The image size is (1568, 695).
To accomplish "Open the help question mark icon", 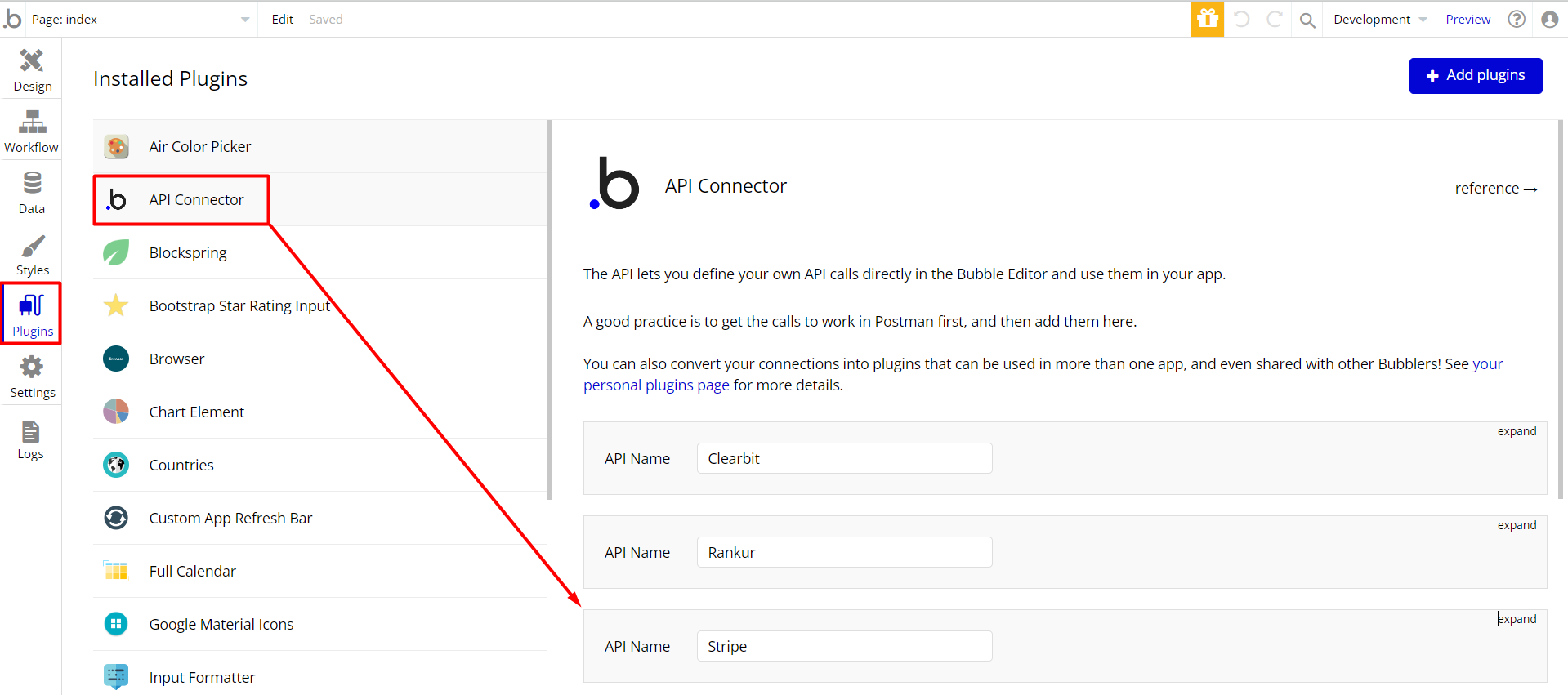I will click(1517, 19).
